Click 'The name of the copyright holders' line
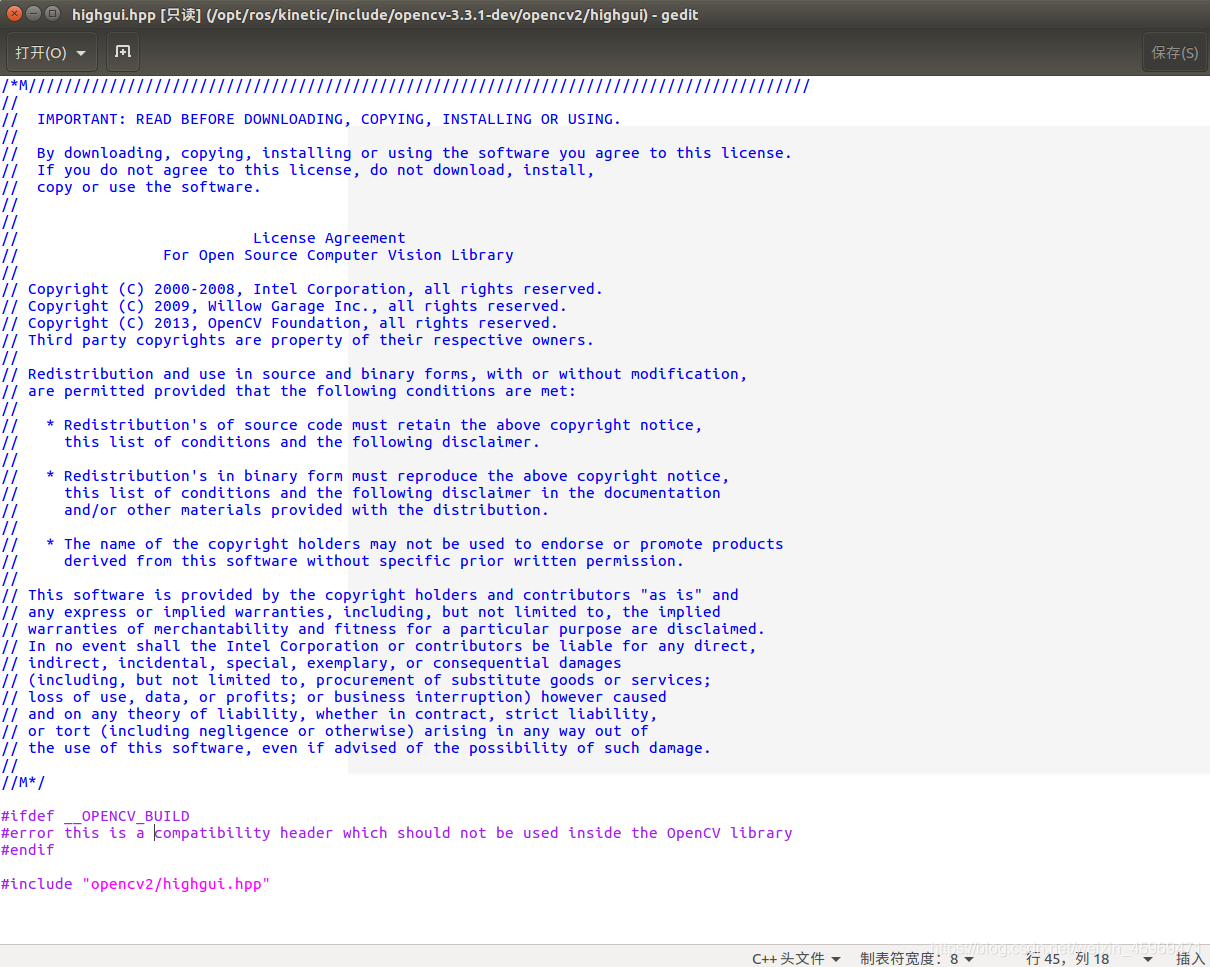The image size is (1210, 967). tap(392, 544)
